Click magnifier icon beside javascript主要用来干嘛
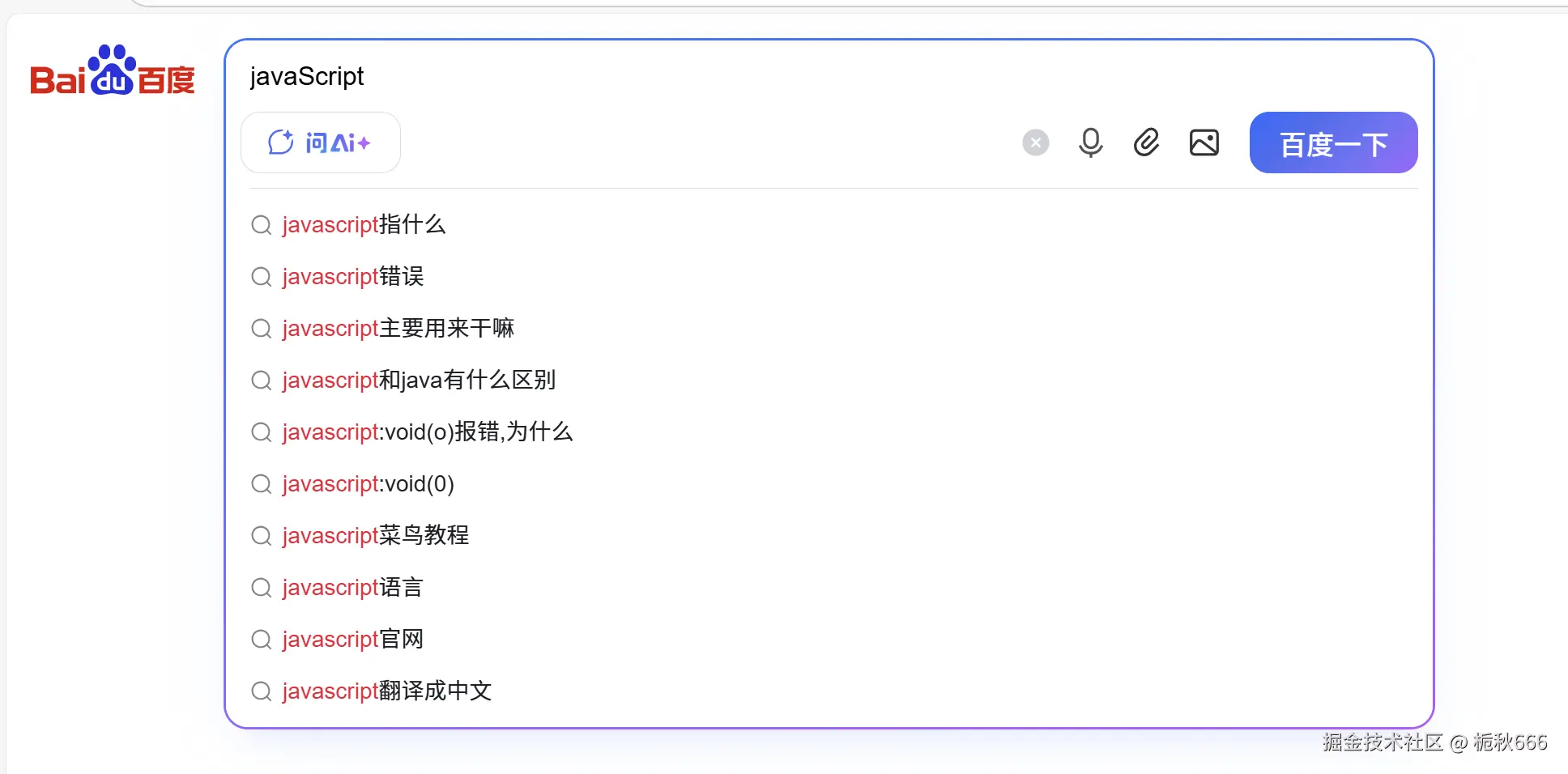1568x774 pixels. coord(261,329)
